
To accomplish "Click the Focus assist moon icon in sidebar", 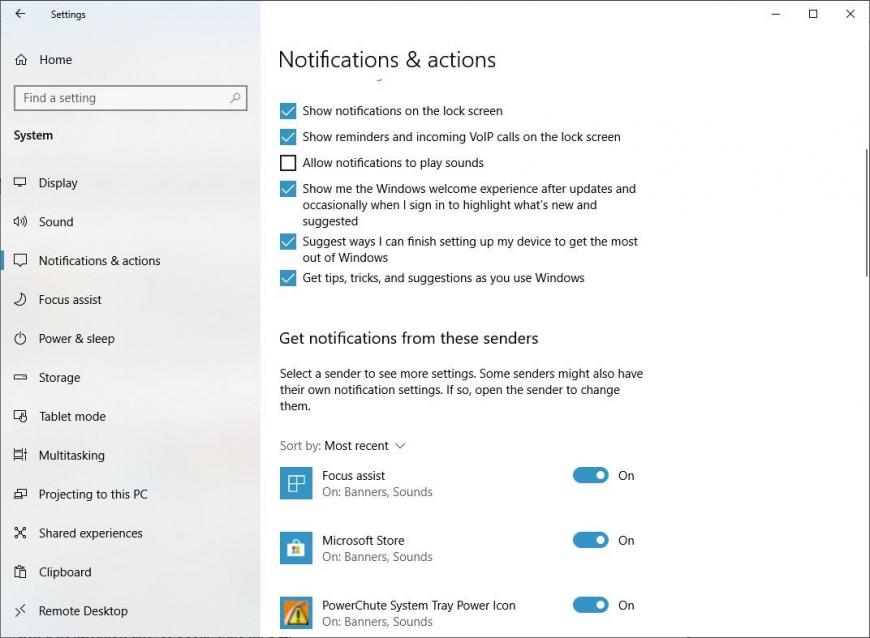I will click(21, 300).
